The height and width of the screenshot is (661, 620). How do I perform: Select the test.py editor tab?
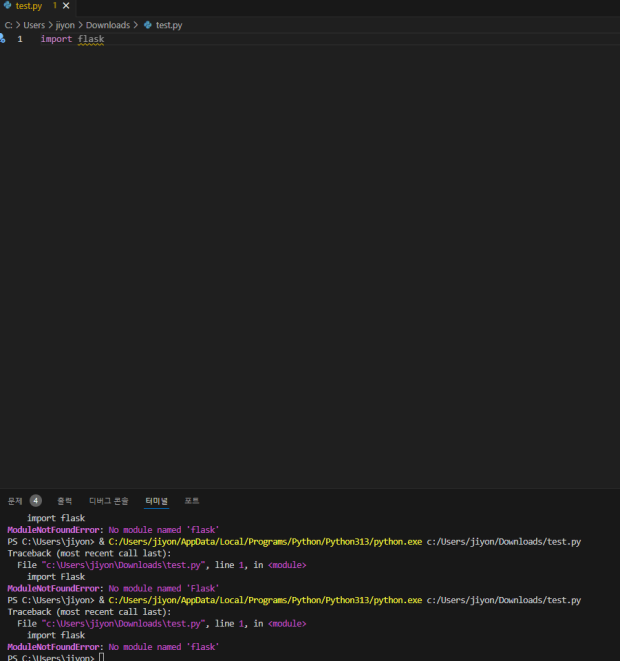[36, 6]
